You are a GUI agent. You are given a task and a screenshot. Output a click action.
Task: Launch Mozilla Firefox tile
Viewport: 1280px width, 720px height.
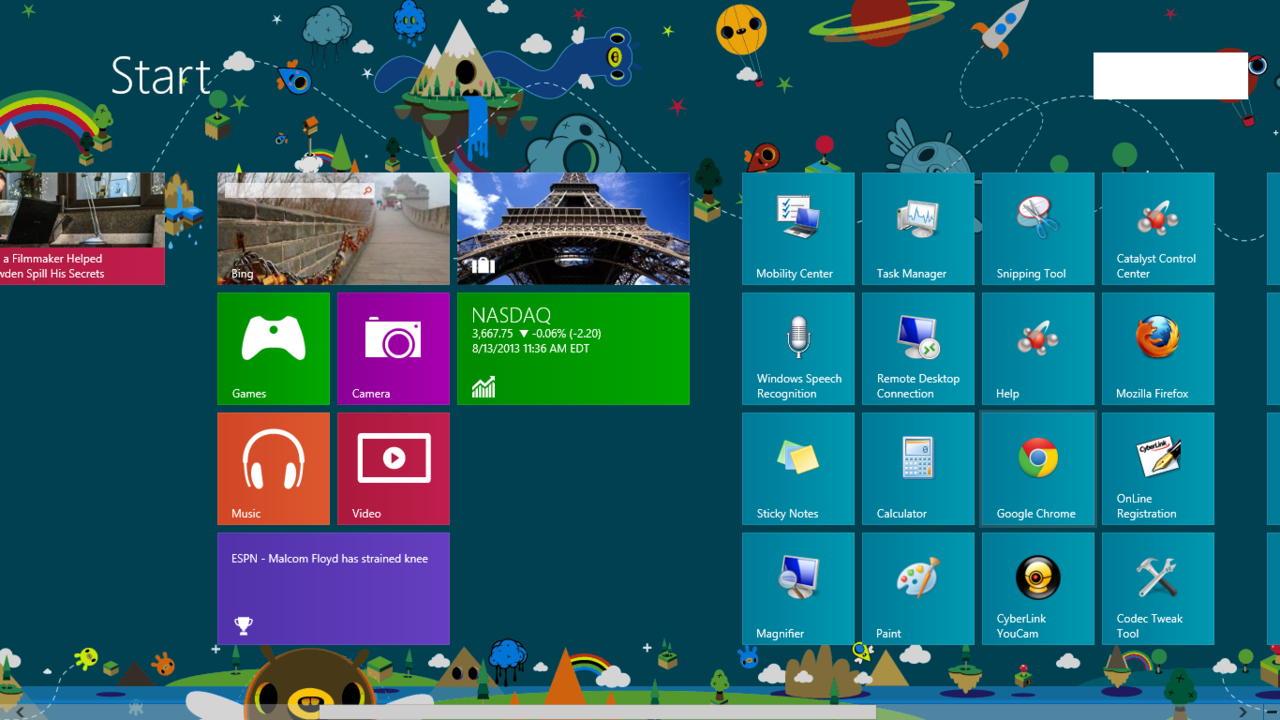(x=1158, y=349)
